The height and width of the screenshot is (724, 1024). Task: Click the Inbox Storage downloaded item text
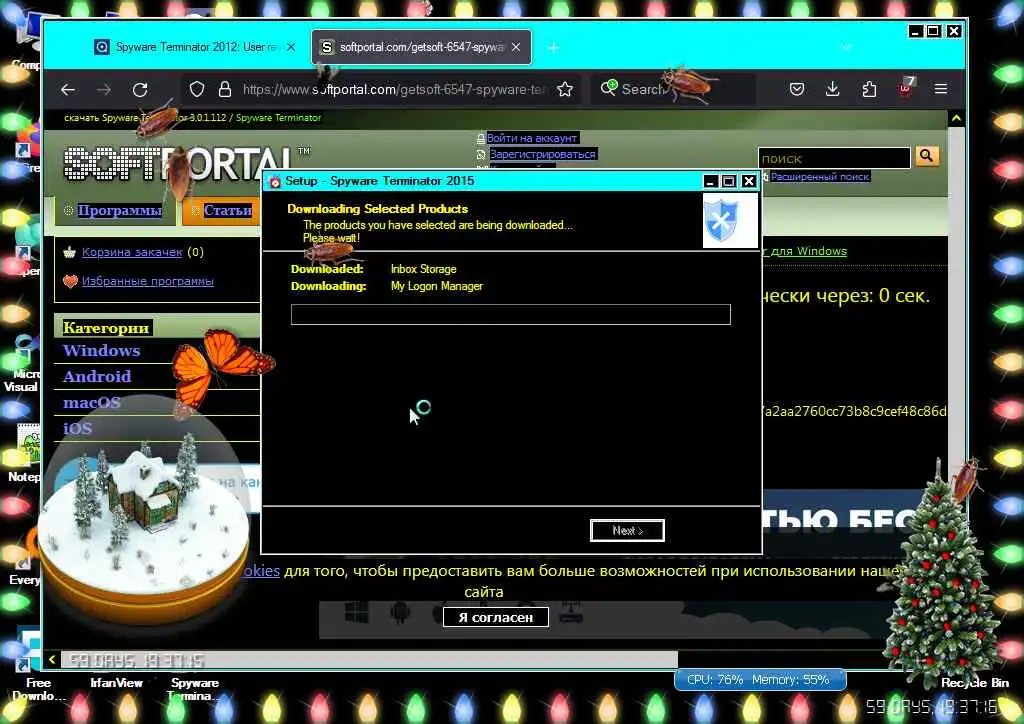click(x=423, y=269)
